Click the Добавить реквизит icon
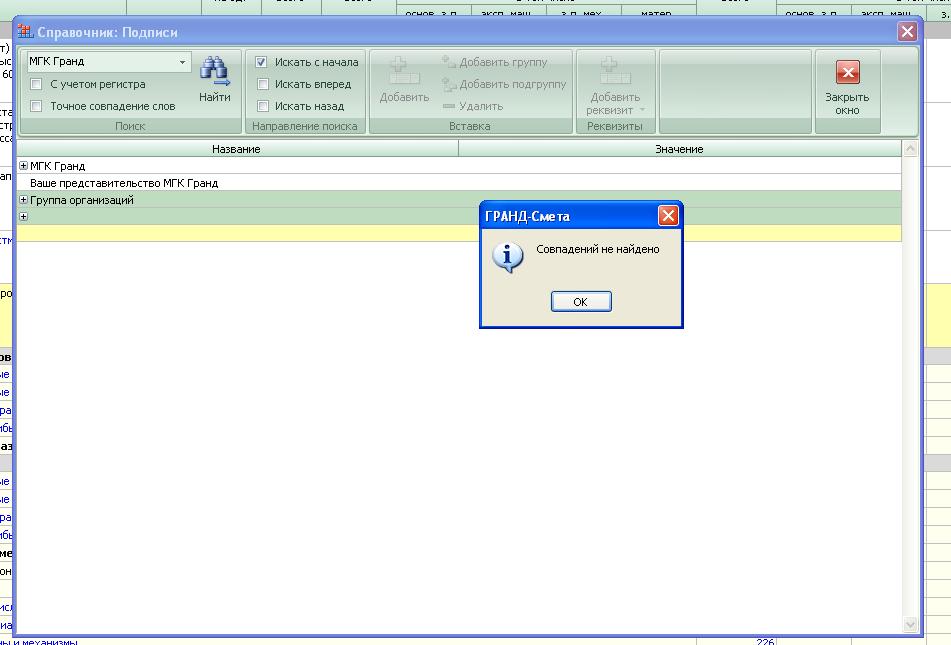Viewport: 951px width, 645px height. point(615,71)
